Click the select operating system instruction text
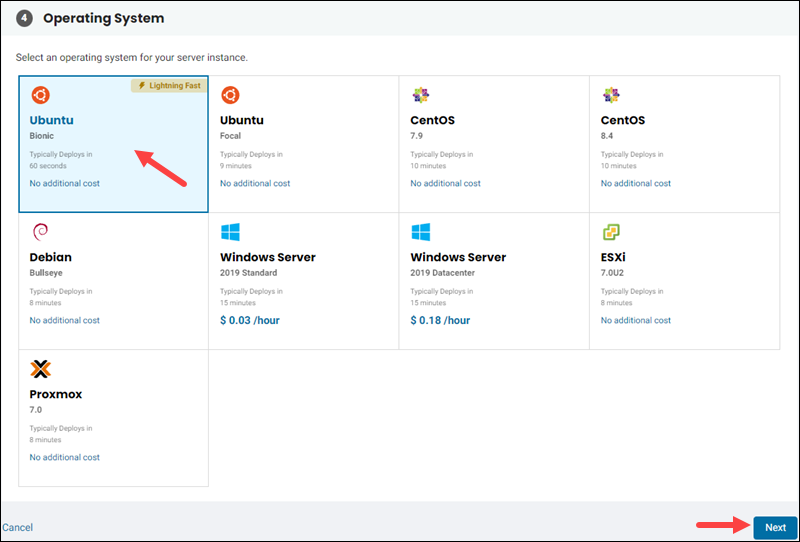The image size is (800, 542). [132, 58]
